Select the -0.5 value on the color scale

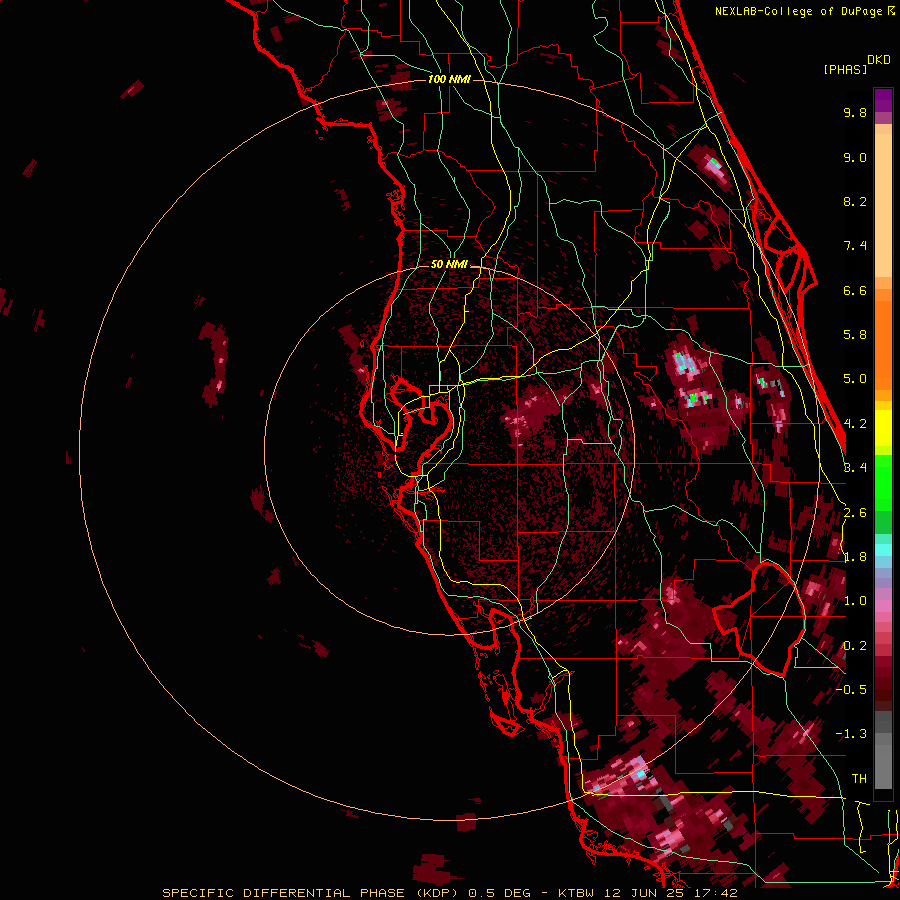coord(851,690)
